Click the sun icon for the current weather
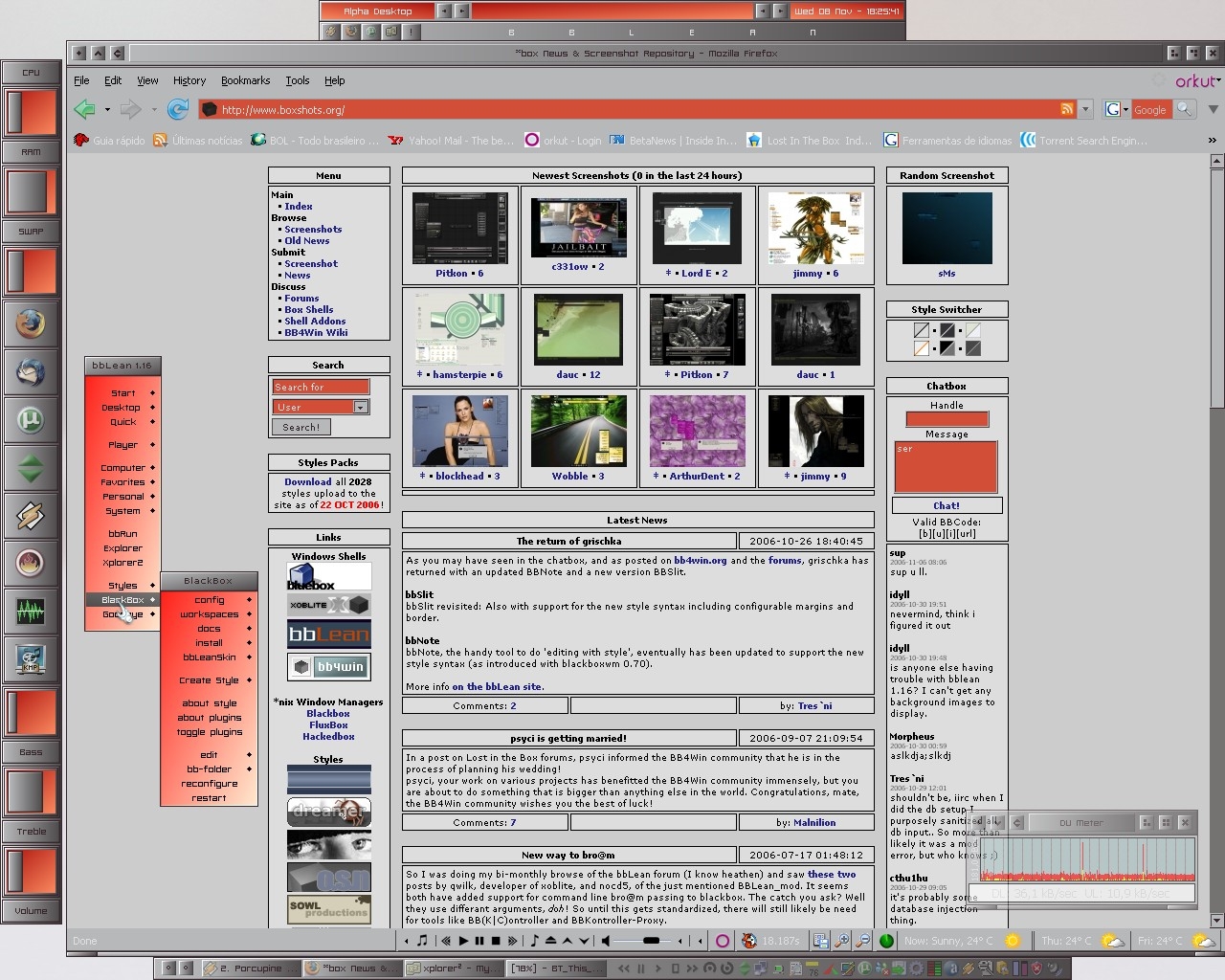The width and height of the screenshot is (1225, 980). click(x=1012, y=941)
